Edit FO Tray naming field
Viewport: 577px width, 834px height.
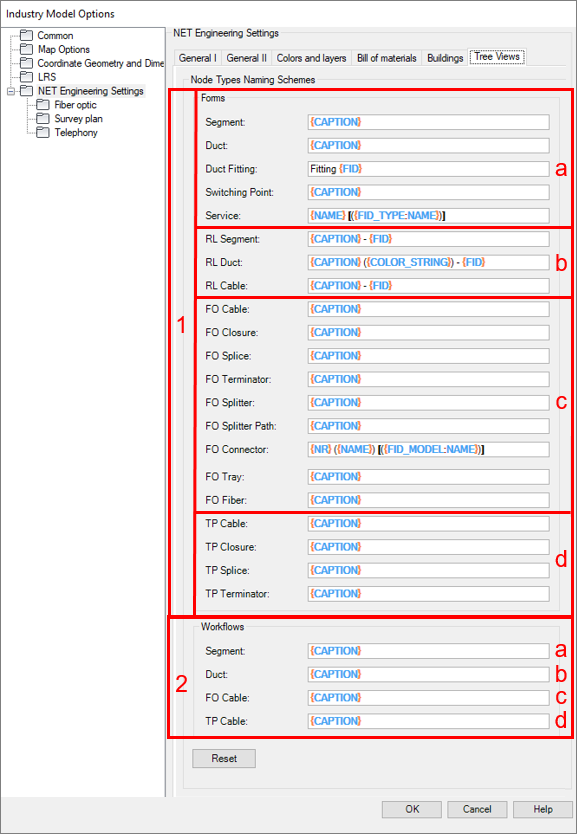(428, 477)
